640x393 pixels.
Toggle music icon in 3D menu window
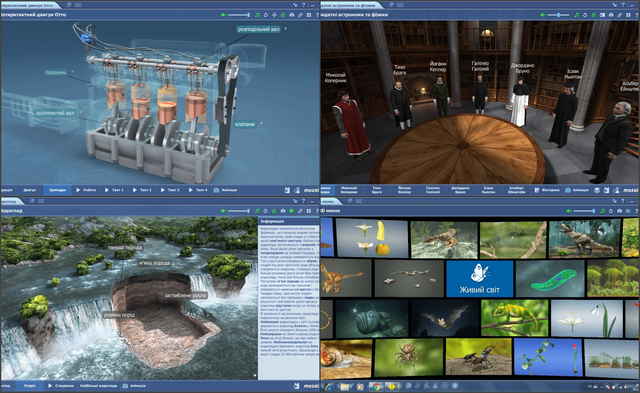pos(602,211)
